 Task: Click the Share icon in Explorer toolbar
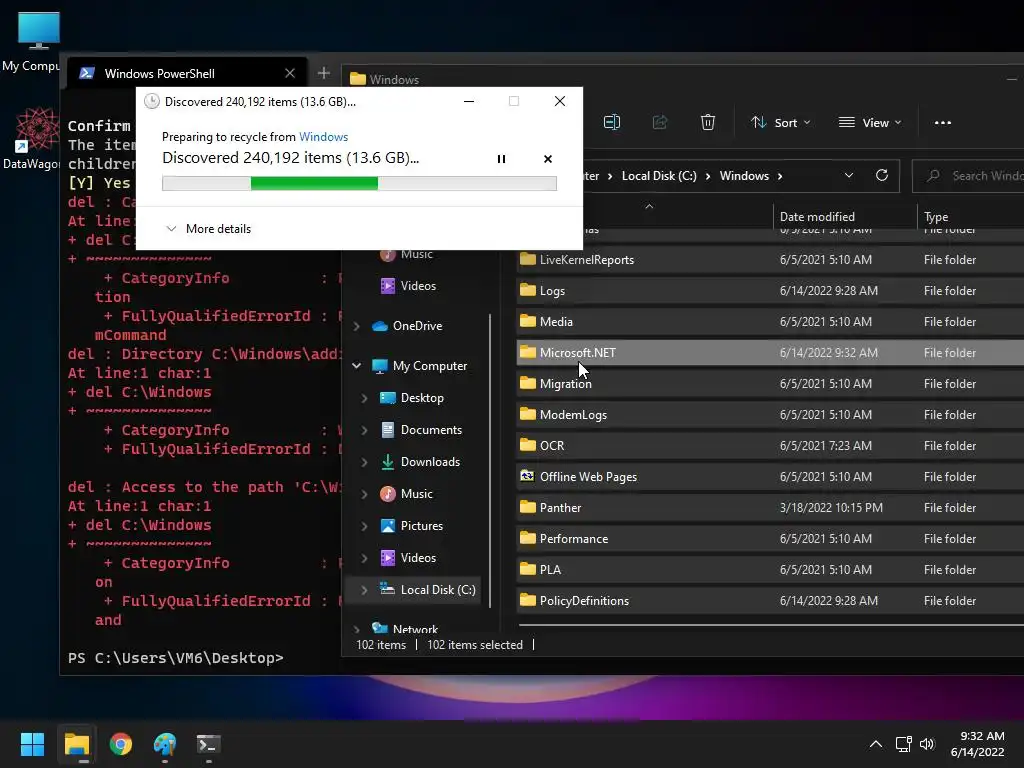pyautogui.click(x=660, y=122)
